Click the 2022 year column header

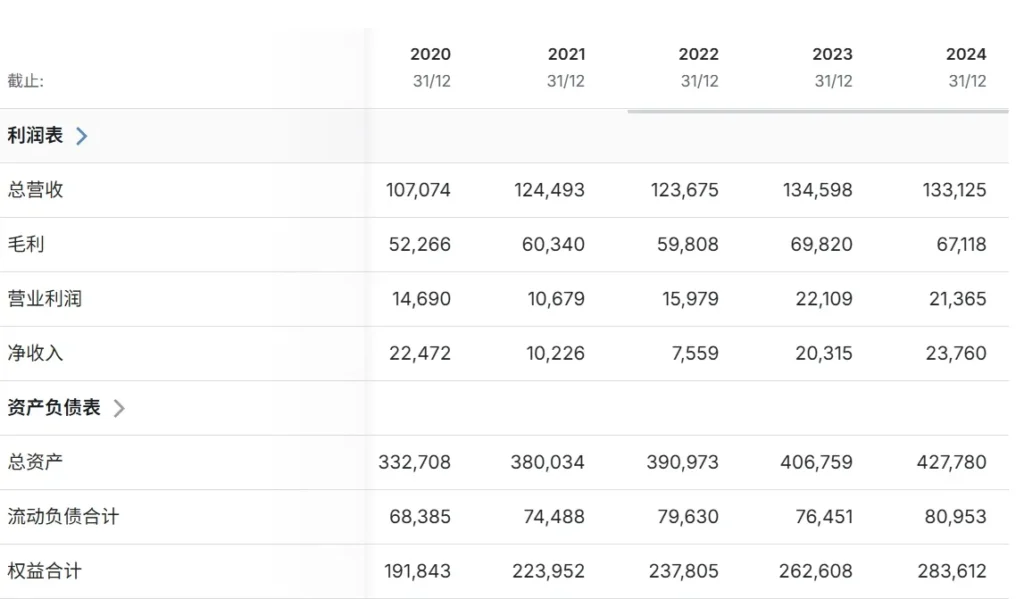point(698,54)
